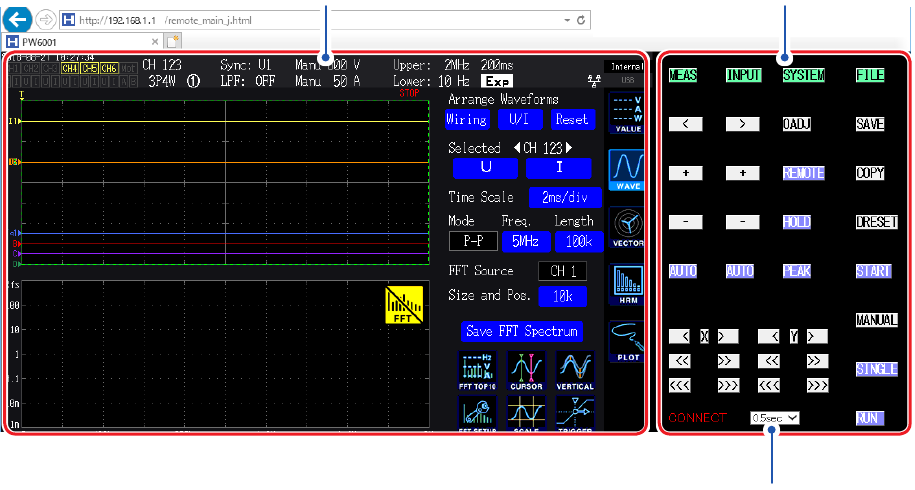Open the FFT TOP10 tool icon

coord(476,371)
